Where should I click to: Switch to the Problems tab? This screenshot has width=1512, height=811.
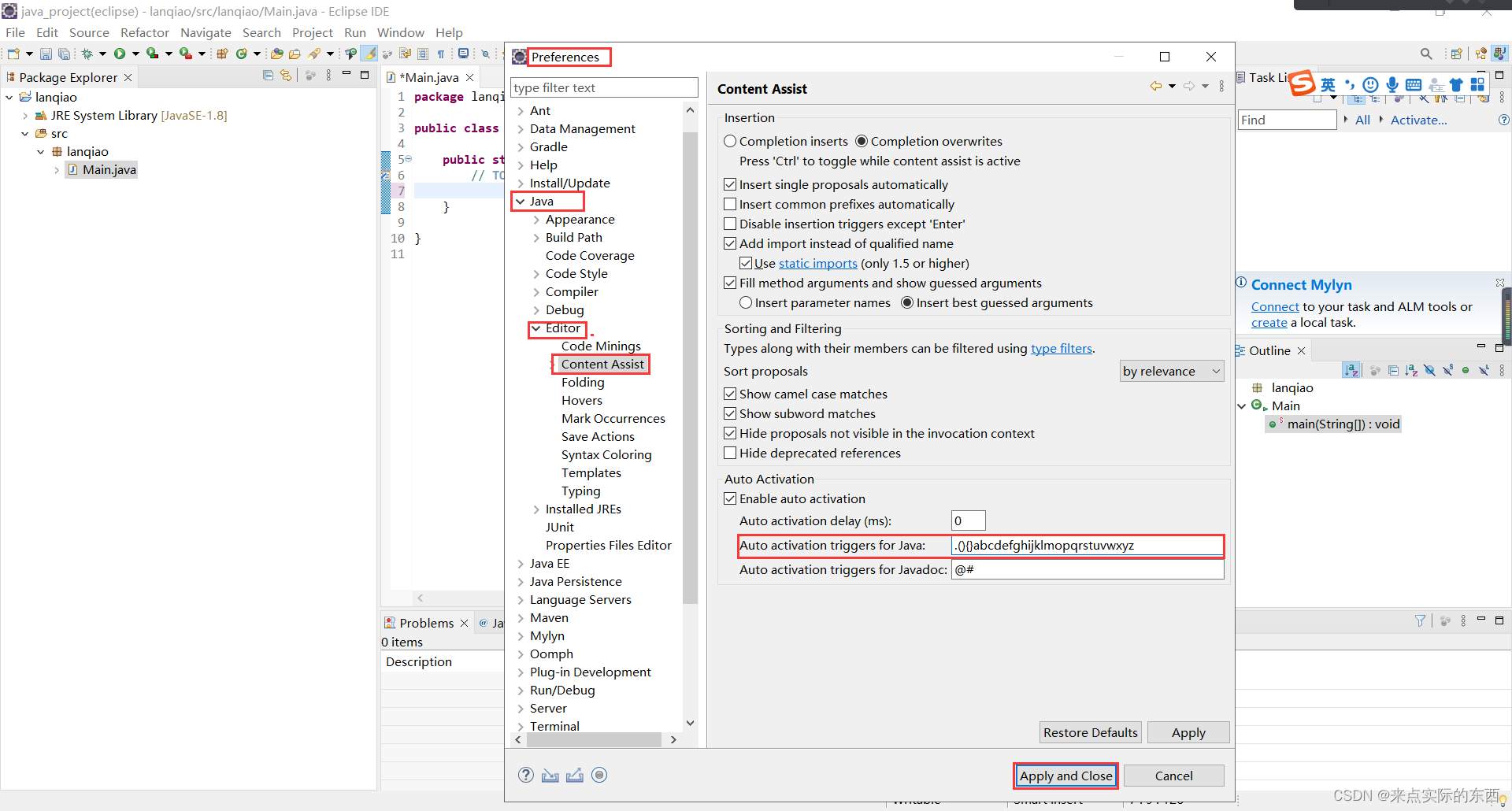426,623
